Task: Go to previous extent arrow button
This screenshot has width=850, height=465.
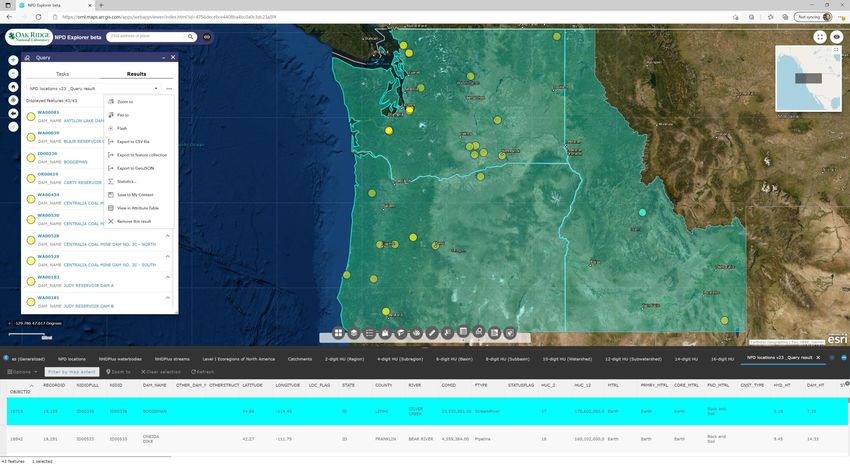Action: click(14, 113)
